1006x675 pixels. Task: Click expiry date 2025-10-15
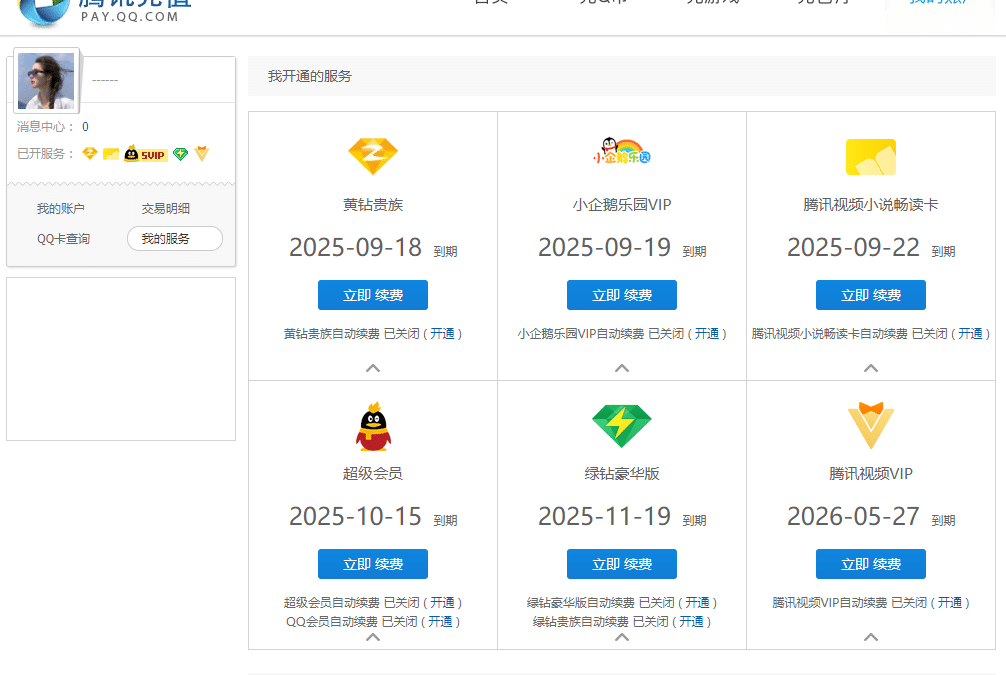[355, 517]
